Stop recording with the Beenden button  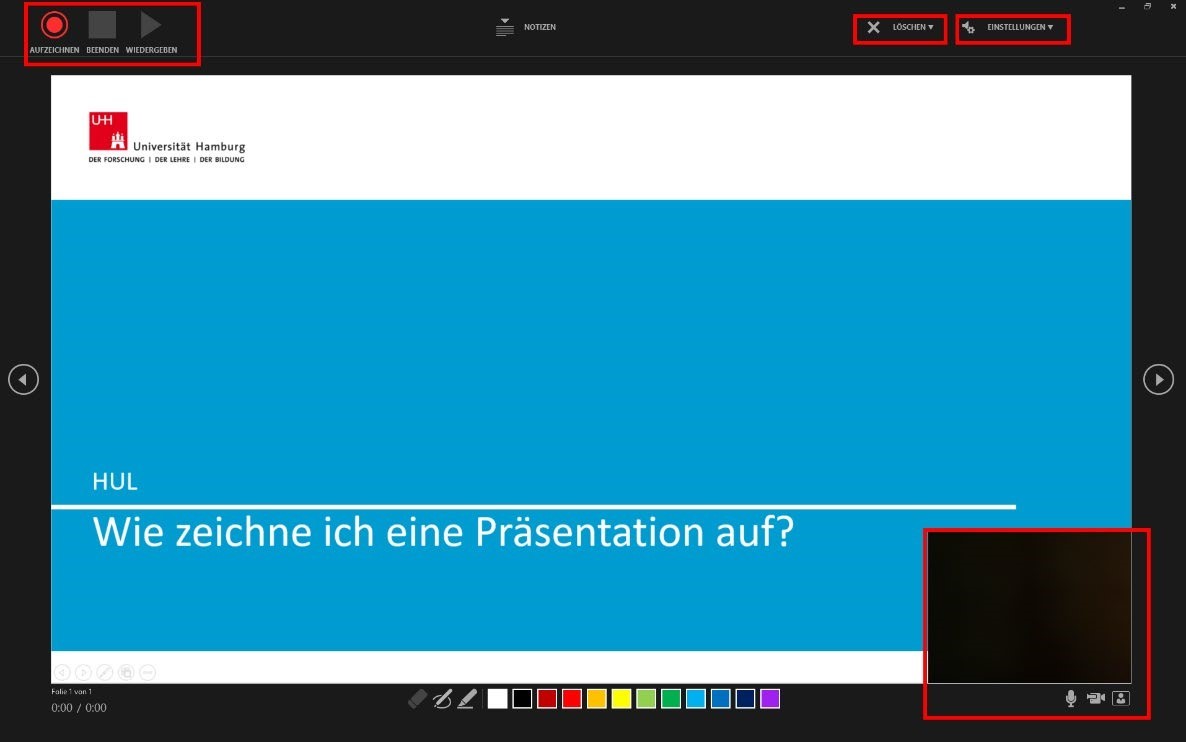pyautogui.click(x=102, y=26)
